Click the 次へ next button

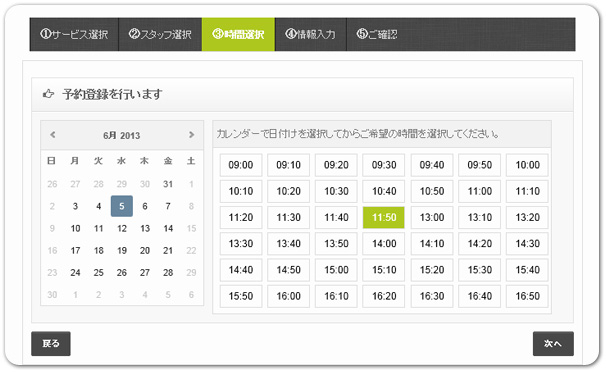(x=553, y=343)
